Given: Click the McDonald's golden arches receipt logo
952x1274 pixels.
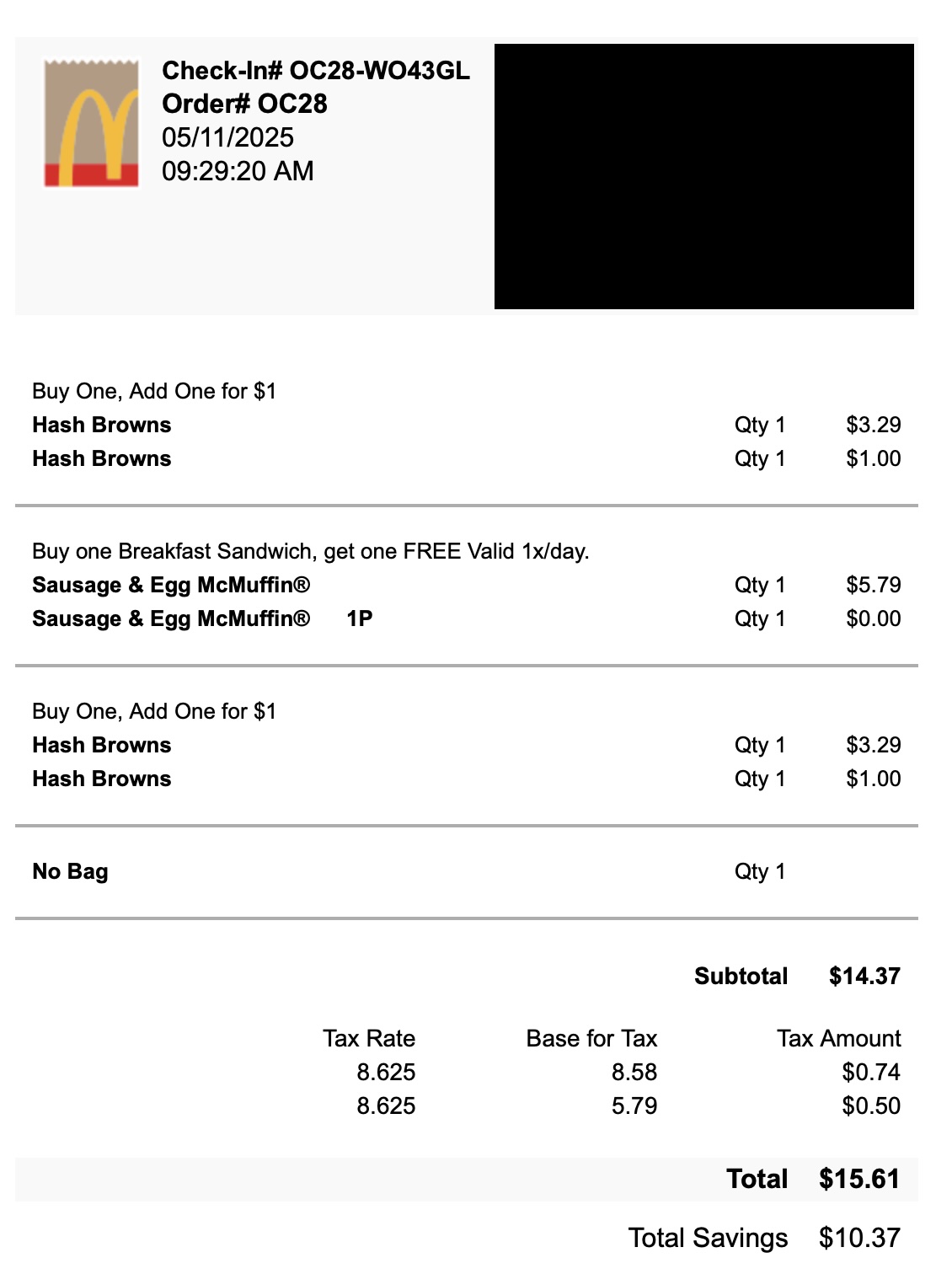Looking at the screenshot, I should 92,123.
